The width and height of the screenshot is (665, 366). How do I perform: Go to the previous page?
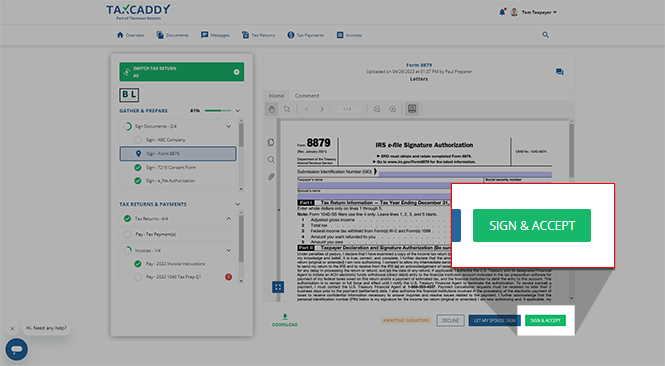click(307, 109)
